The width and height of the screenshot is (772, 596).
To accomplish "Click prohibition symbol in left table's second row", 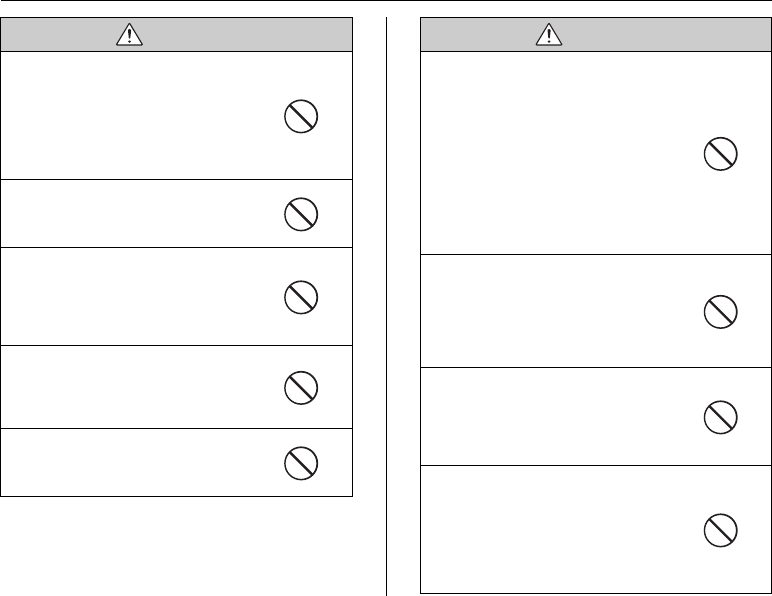I will 301,213.
